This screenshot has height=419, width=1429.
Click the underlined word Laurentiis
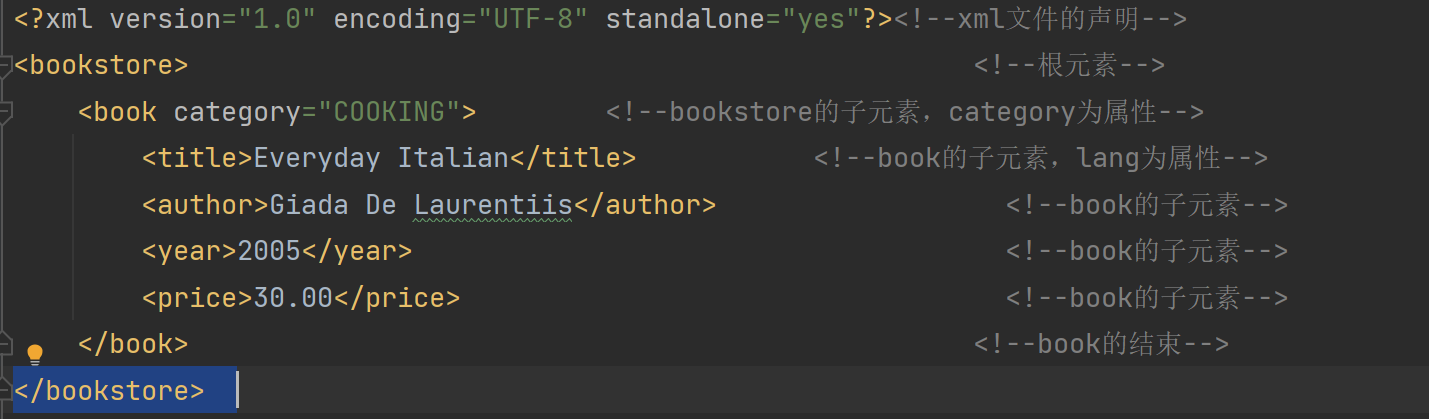coord(492,205)
